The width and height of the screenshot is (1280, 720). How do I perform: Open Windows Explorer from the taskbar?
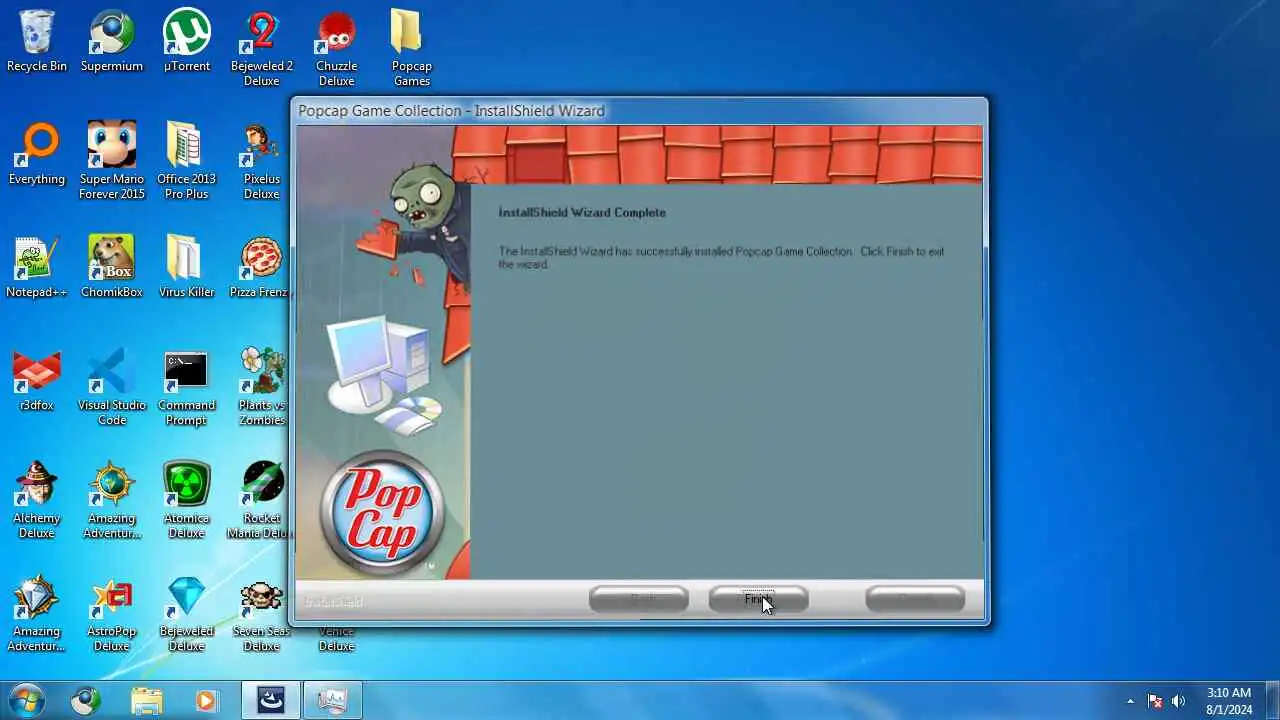[x=146, y=700]
